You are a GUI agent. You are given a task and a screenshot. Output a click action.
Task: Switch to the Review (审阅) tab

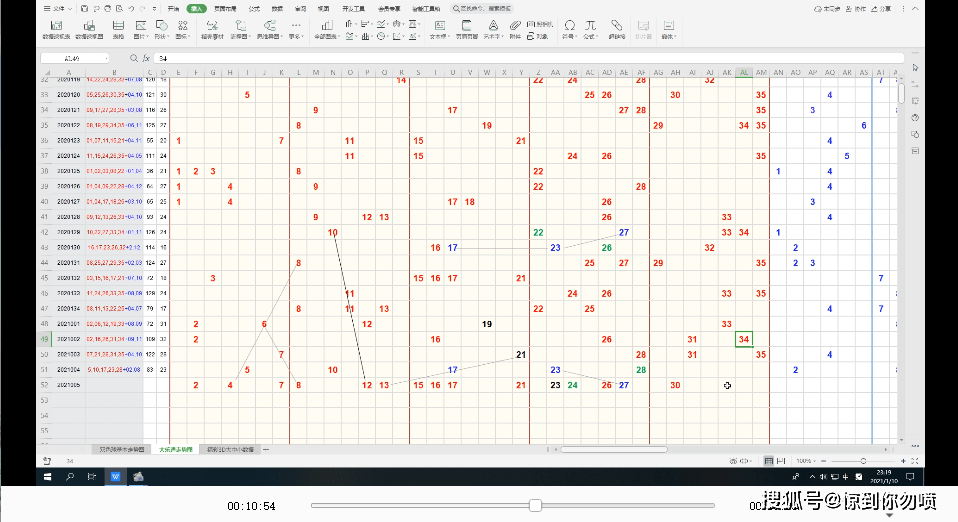tap(301, 9)
